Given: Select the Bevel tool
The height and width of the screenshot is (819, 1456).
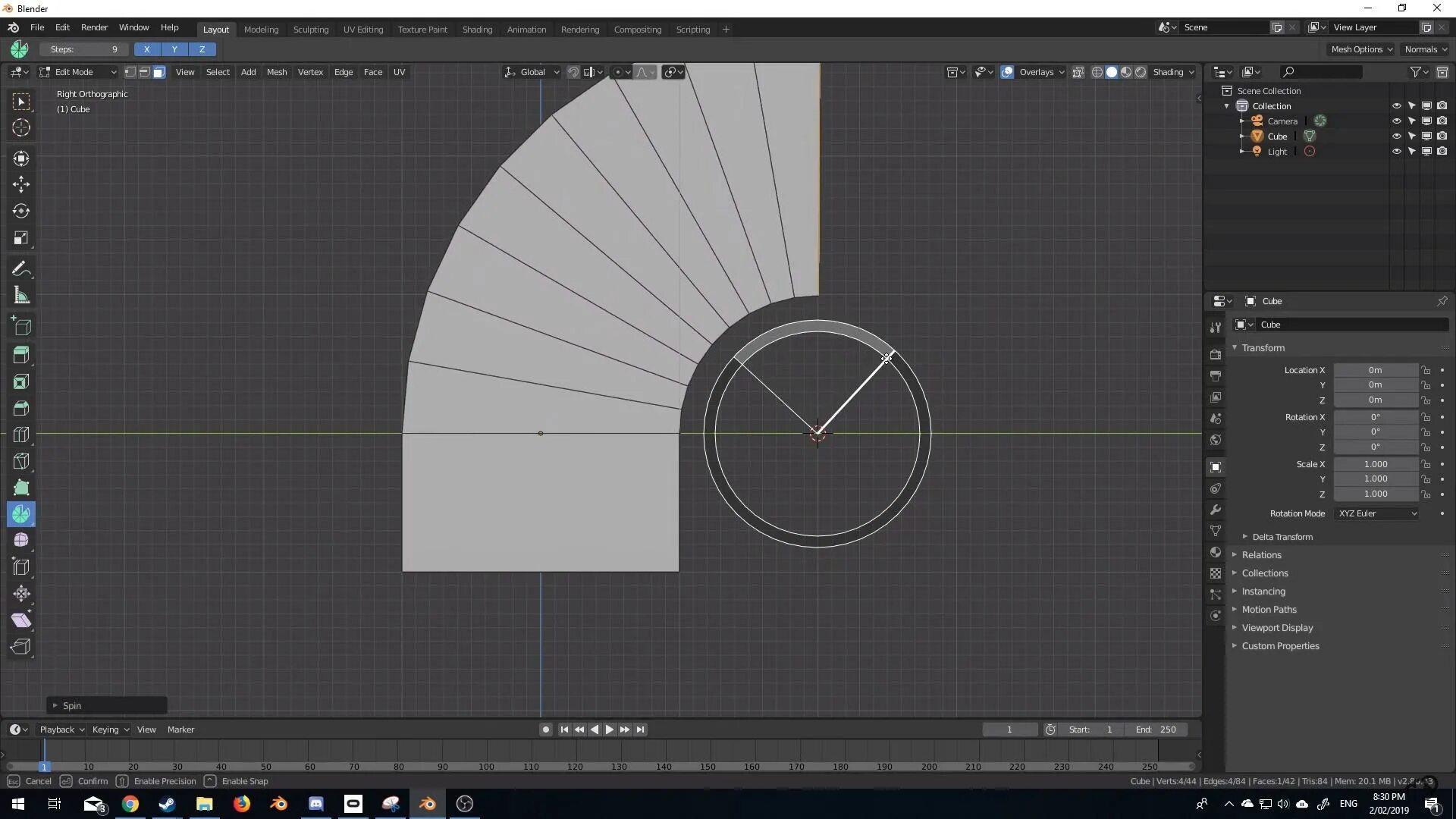Looking at the screenshot, I should (21, 408).
